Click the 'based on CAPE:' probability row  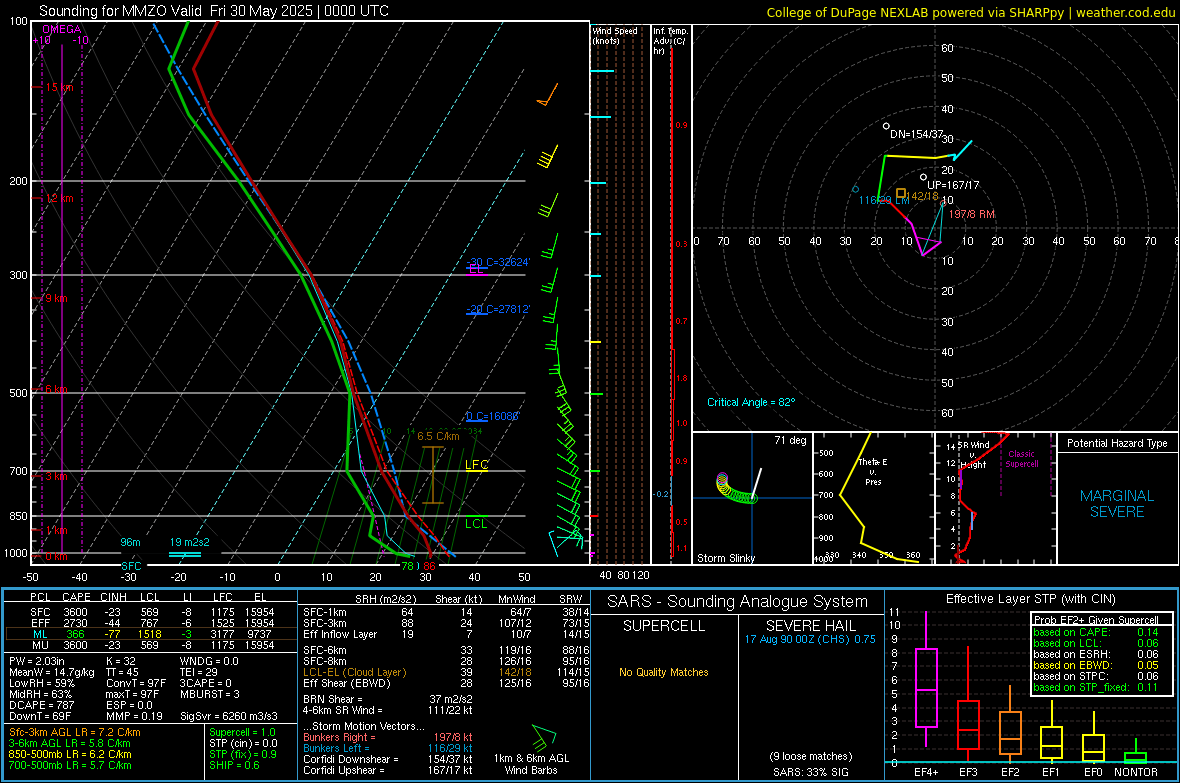pos(1096,632)
